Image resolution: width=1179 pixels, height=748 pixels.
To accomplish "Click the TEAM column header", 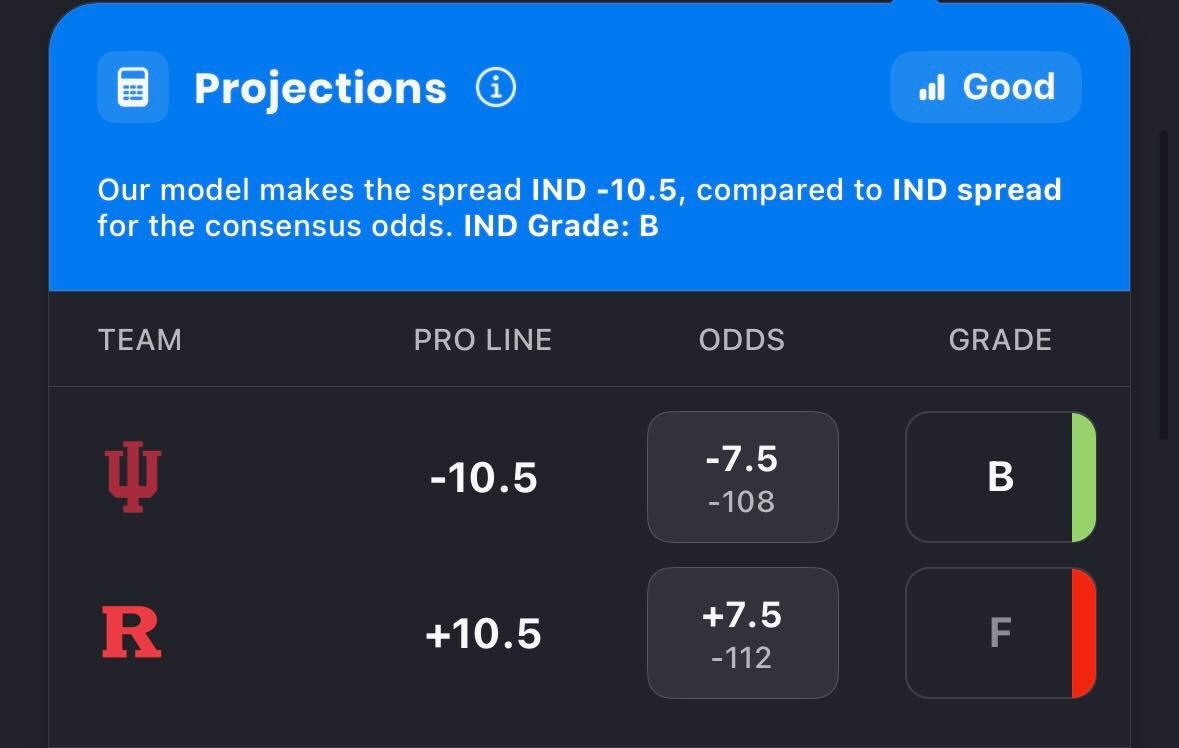I will click(140, 340).
